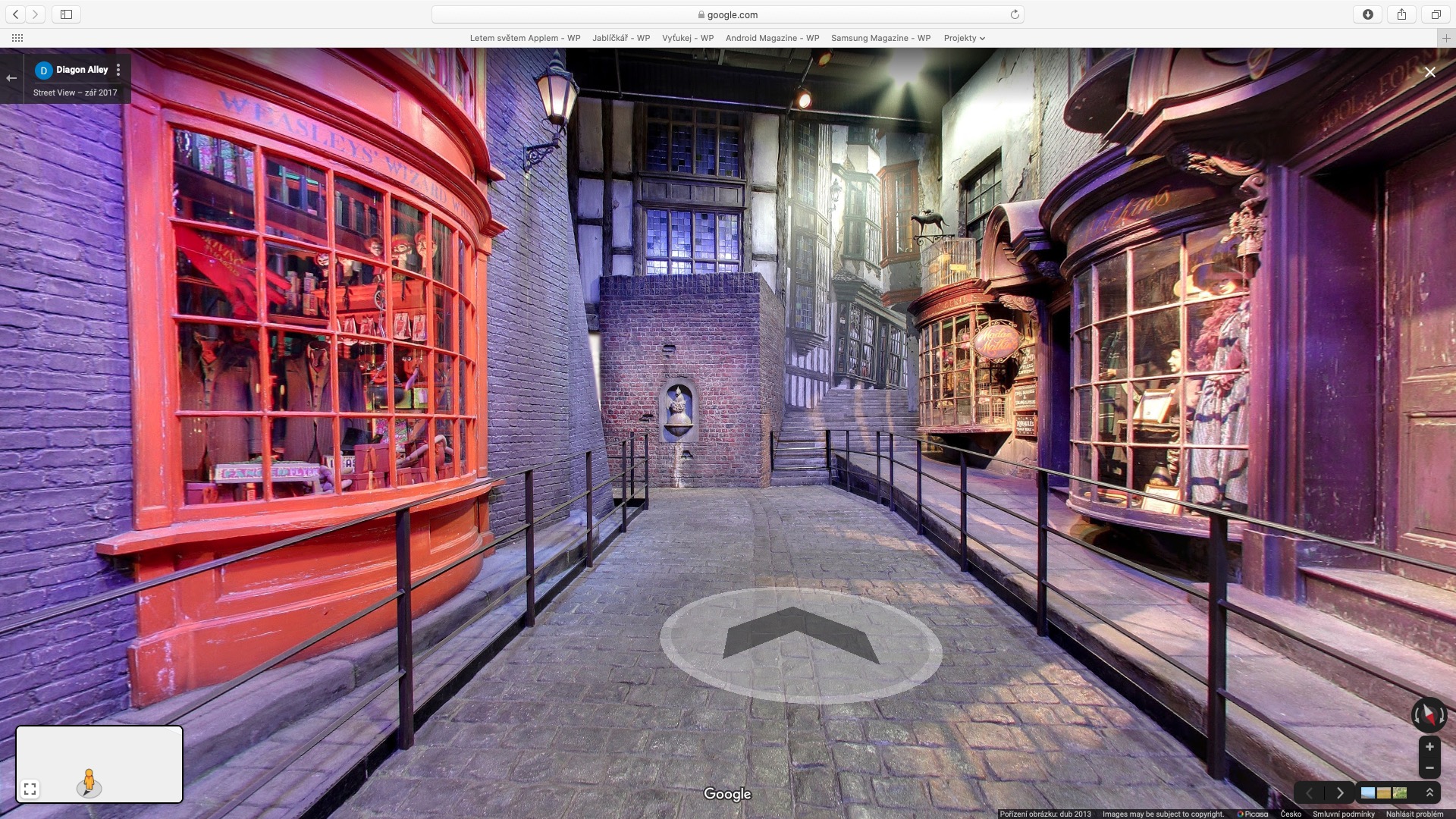1456x819 pixels.
Task: Expand the minimap to fullscreen
Action: [x=30, y=789]
